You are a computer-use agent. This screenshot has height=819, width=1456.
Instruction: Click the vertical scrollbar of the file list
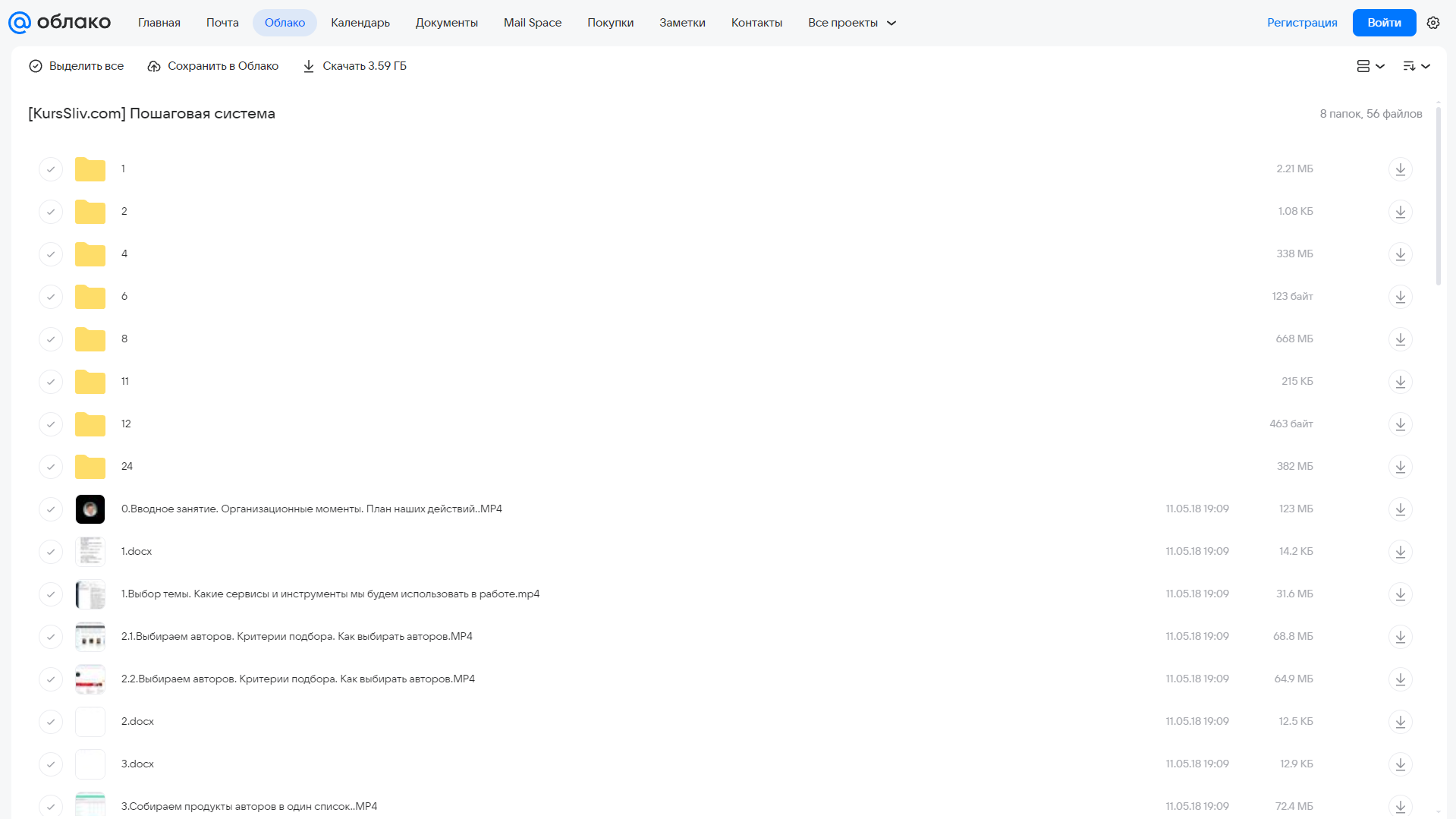point(1438,196)
